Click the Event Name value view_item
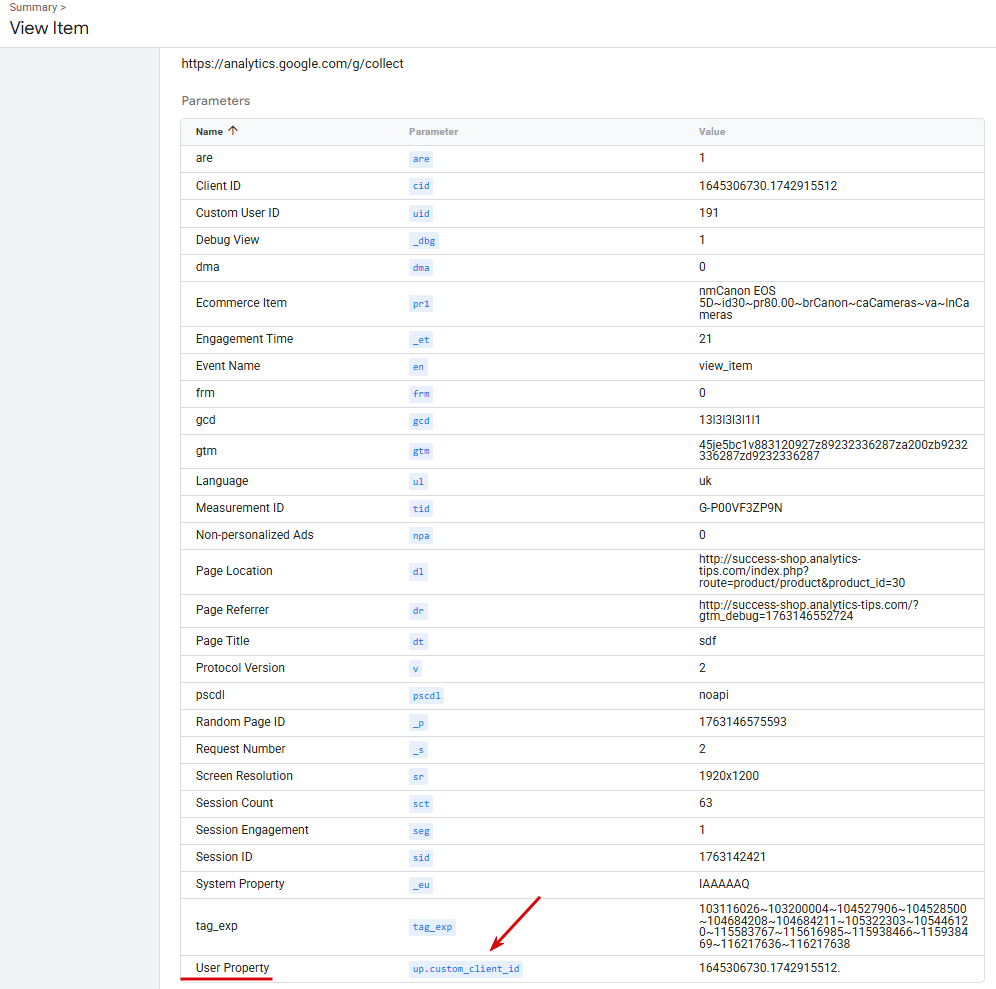 725,366
